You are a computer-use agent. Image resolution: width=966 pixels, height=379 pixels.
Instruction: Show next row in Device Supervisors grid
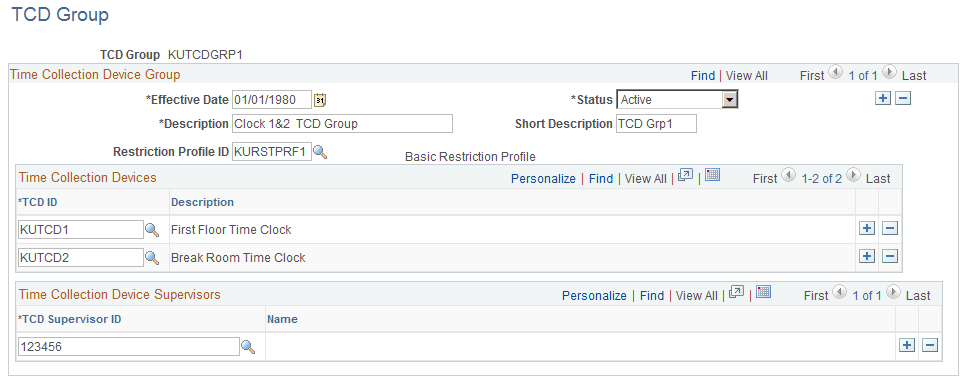(x=893, y=293)
